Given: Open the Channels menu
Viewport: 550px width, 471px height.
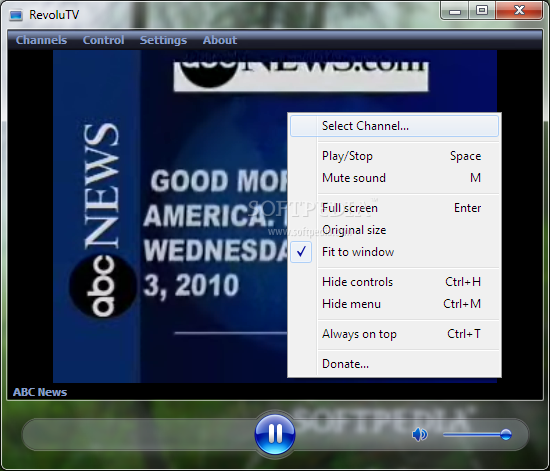Looking at the screenshot, I should point(41,40).
